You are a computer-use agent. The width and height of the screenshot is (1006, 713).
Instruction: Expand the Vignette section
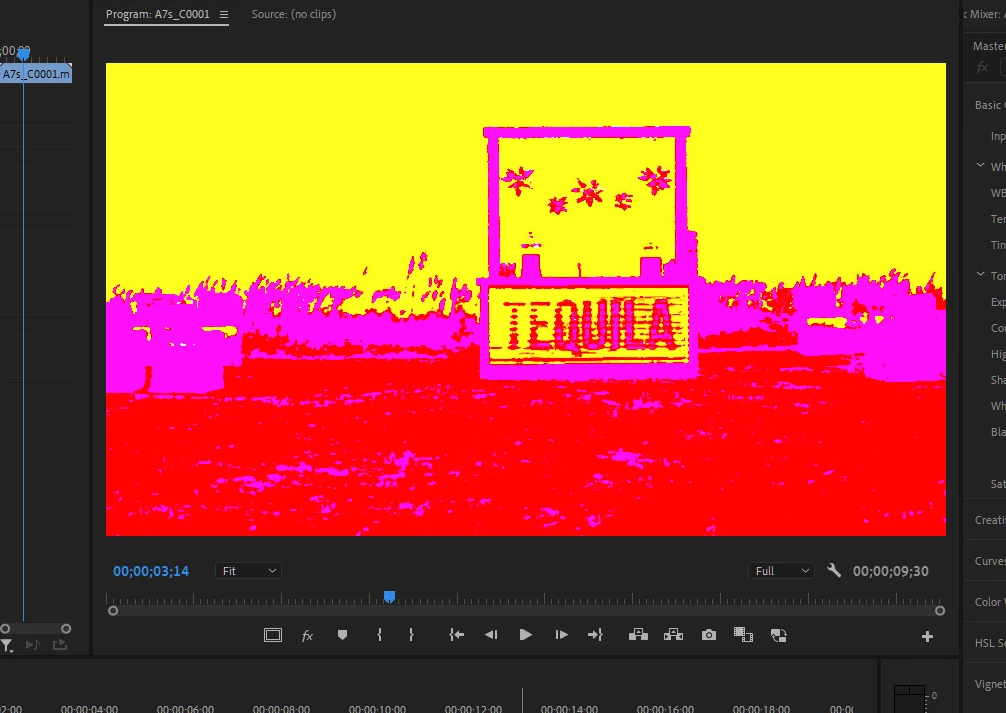point(990,684)
